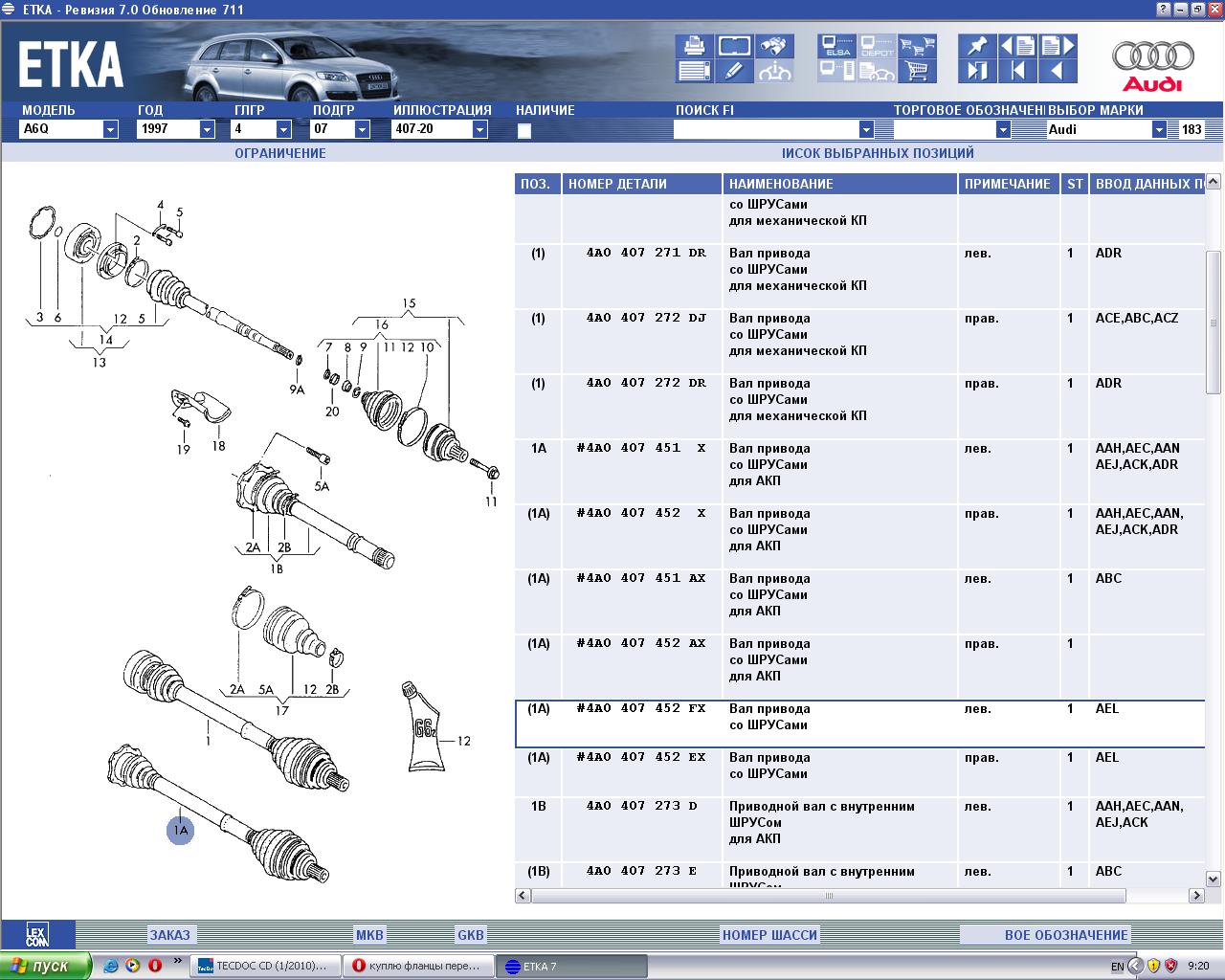Click the single back arrow icon
Screen dimensions: 1225x980
pyautogui.click(x=1058, y=71)
